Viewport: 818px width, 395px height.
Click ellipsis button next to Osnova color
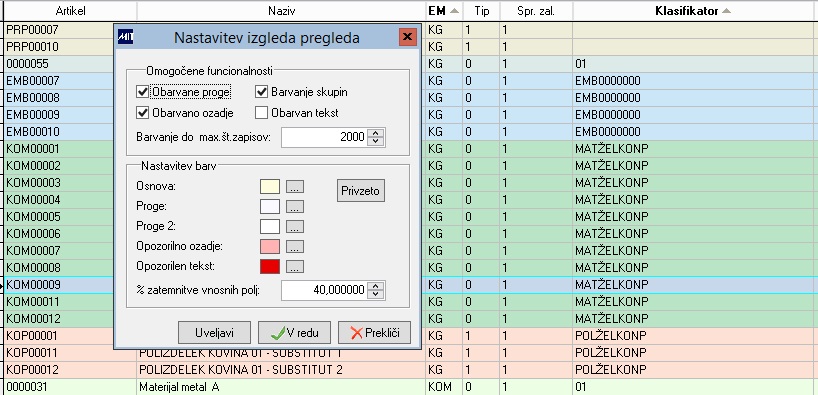click(x=295, y=187)
